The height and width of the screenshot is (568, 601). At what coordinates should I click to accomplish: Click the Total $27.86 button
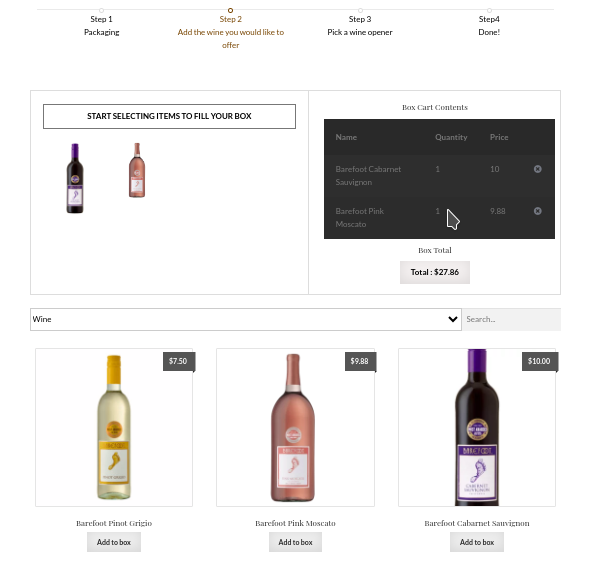pyautogui.click(x=435, y=273)
